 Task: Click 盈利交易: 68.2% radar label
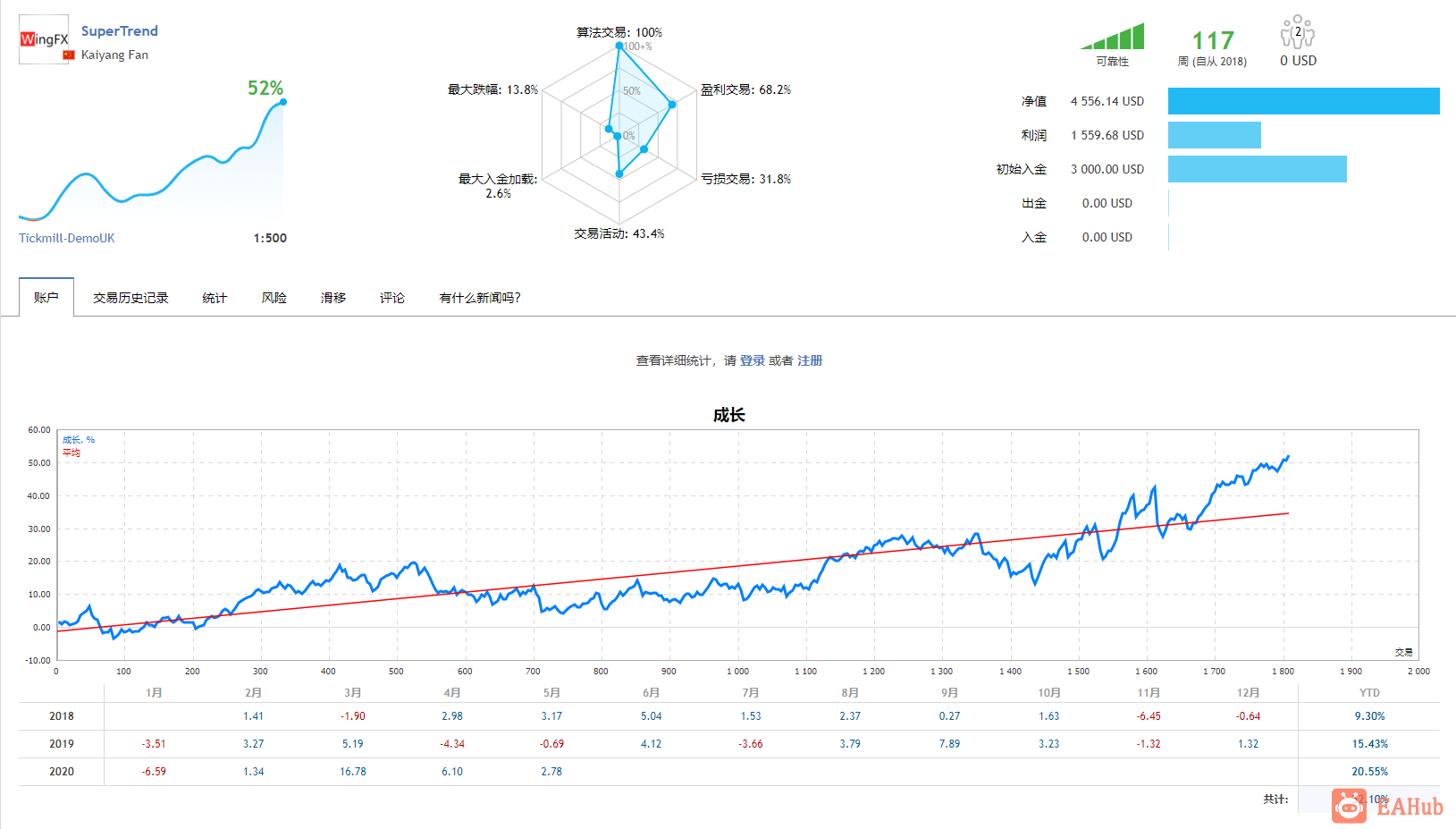(x=745, y=89)
